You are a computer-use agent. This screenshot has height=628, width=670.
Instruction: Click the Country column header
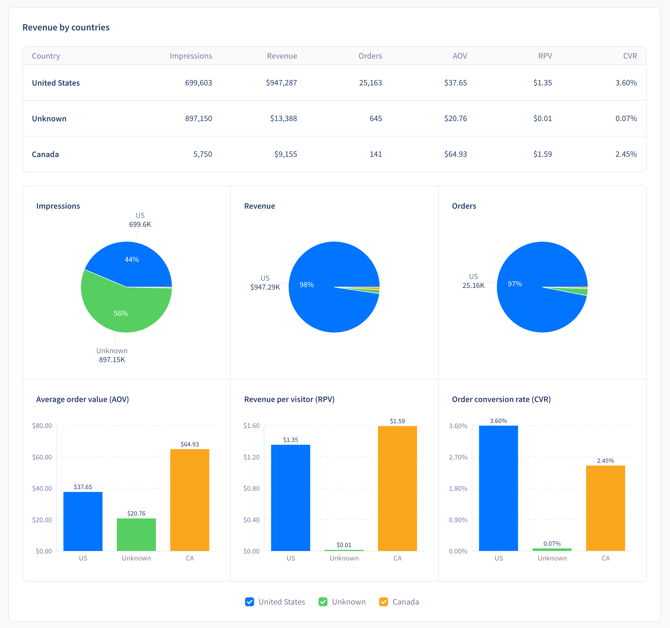pos(46,56)
